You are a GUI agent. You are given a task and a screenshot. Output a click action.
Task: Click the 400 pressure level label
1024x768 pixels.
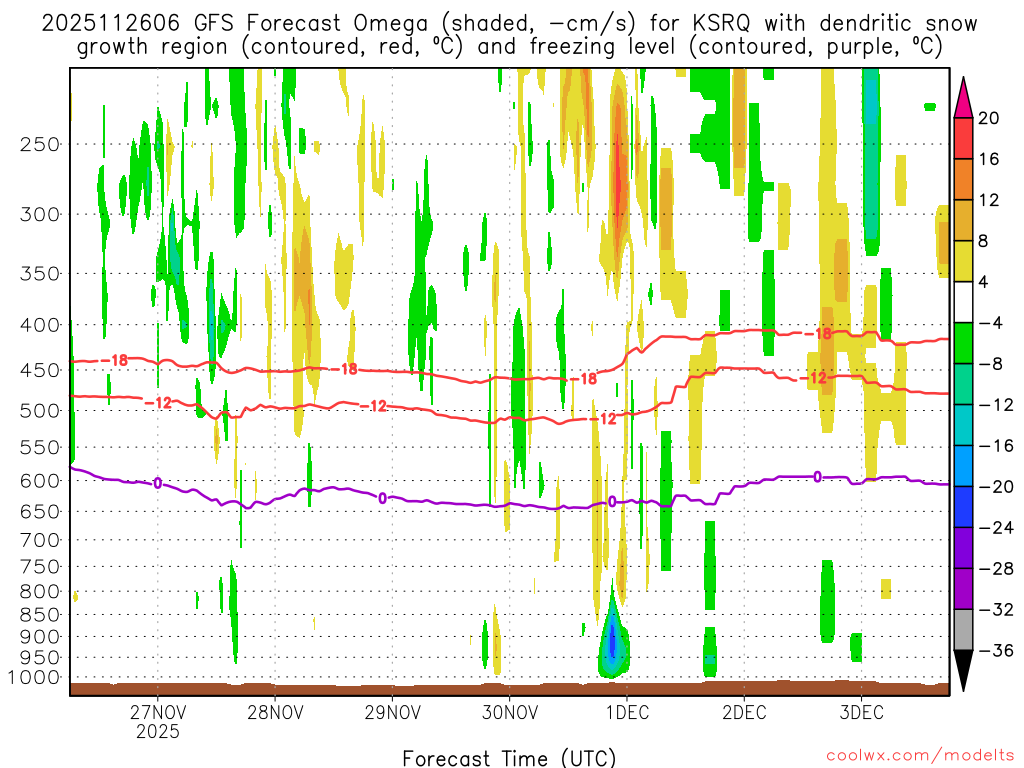[40, 325]
